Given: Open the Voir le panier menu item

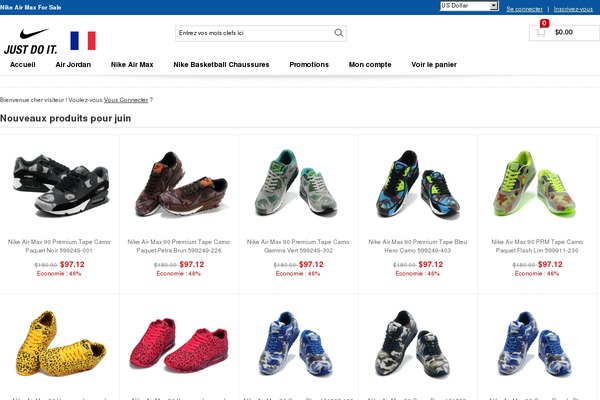Looking at the screenshot, I should 434,65.
